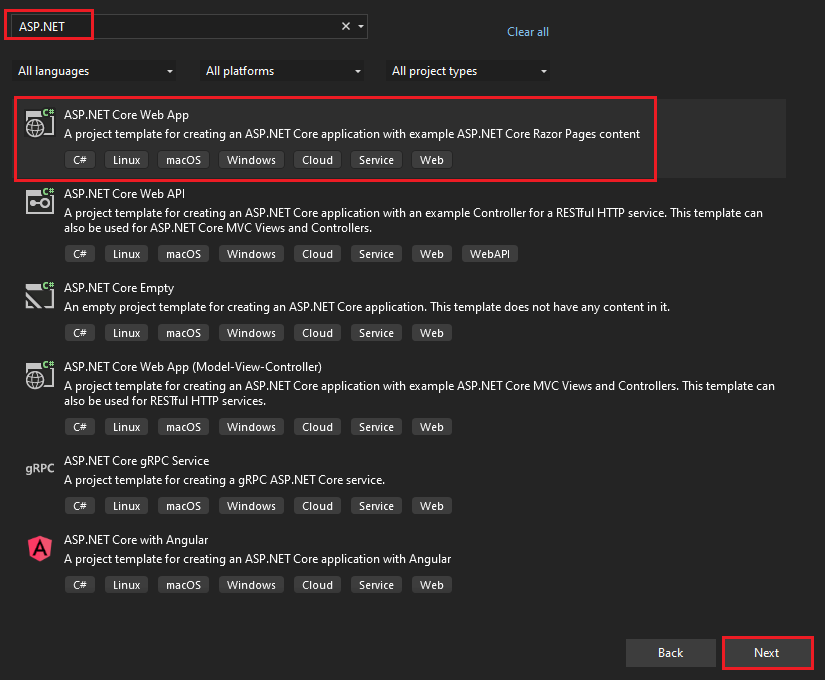Click the empty project template description text
This screenshot has height=690, width=828.
click(x=367, y=307)
